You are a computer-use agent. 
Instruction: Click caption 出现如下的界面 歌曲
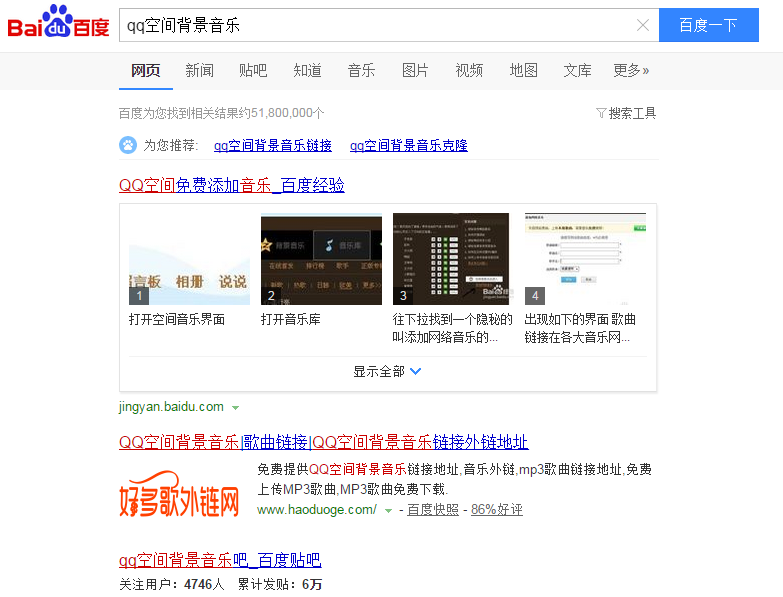580,319
